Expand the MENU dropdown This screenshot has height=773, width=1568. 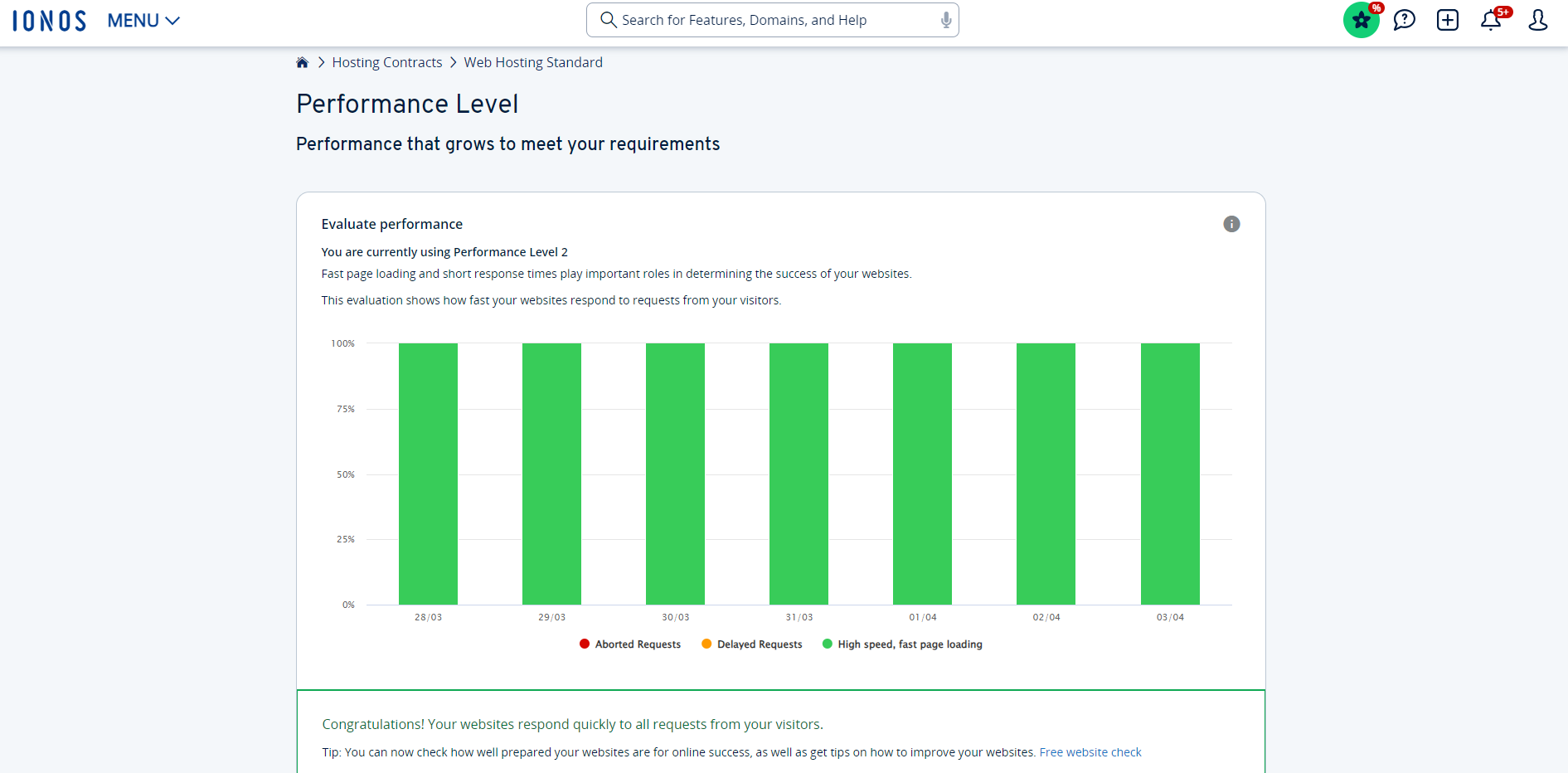pos(143,20)
